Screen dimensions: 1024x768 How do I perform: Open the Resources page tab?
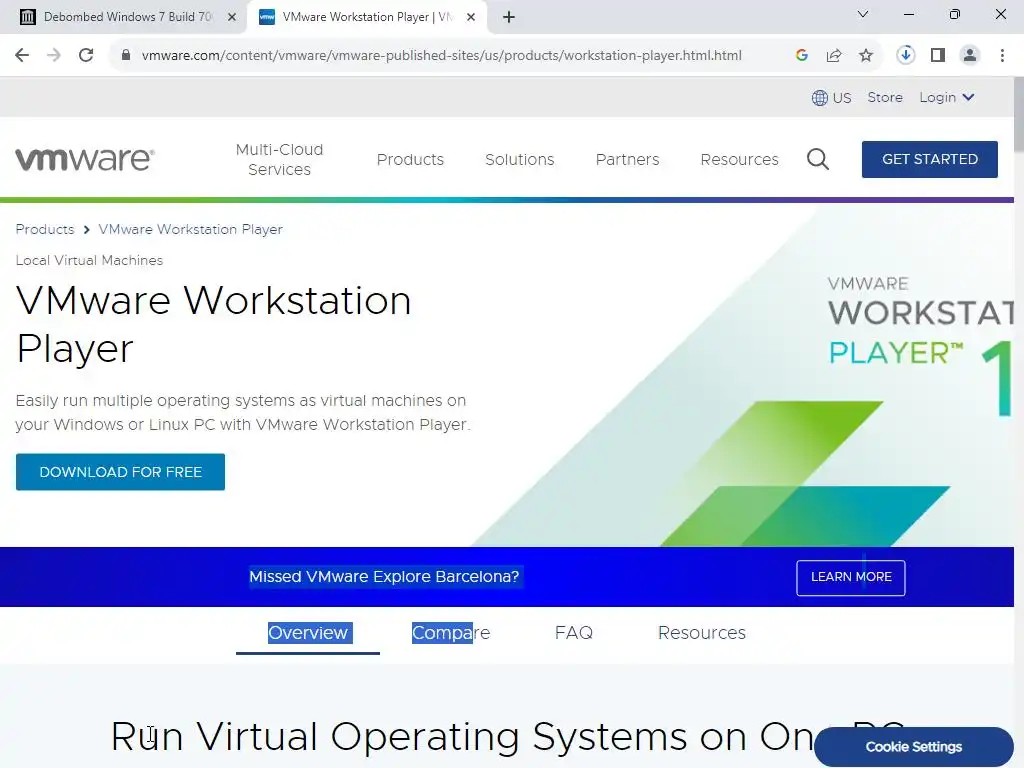(702, 633)
